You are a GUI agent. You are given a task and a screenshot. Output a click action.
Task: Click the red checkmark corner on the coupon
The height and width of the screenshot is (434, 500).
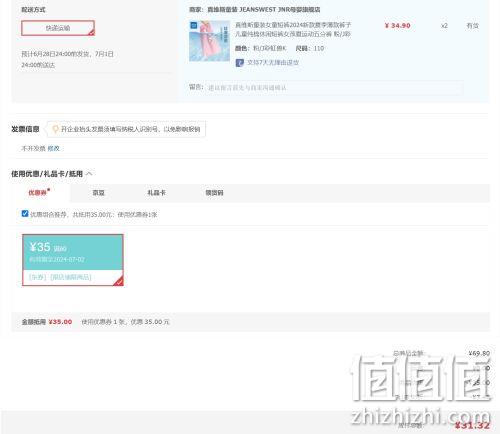[x=119, y=282]
